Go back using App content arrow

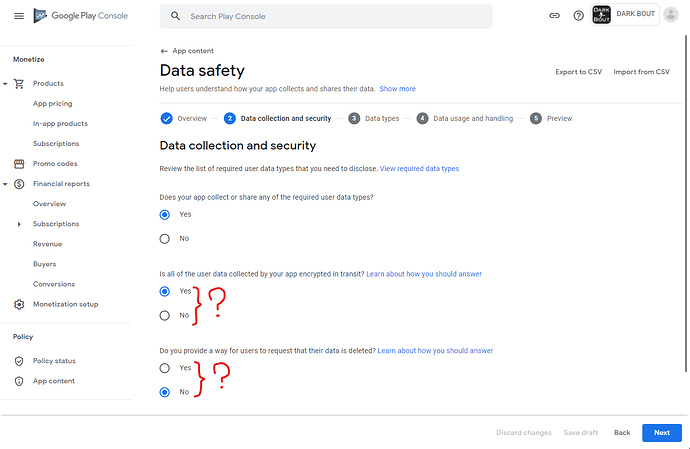click(164, 51)
